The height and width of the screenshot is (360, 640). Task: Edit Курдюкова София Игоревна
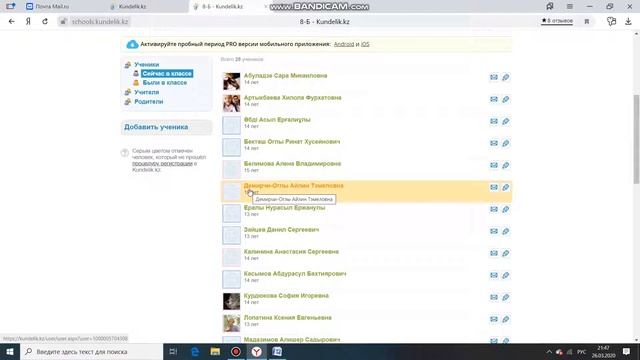(505, 298)
